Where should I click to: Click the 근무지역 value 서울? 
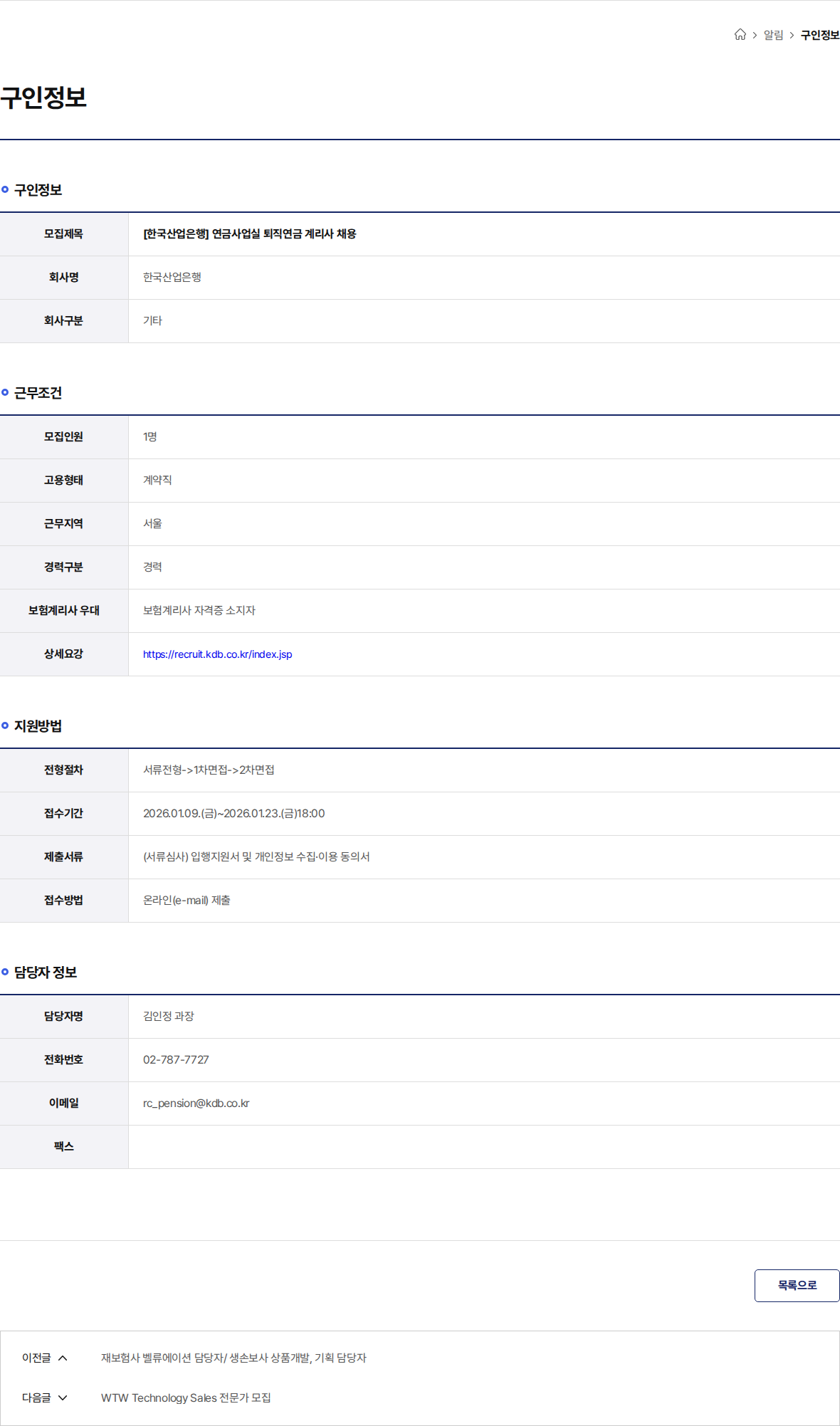tap(152, 524)
